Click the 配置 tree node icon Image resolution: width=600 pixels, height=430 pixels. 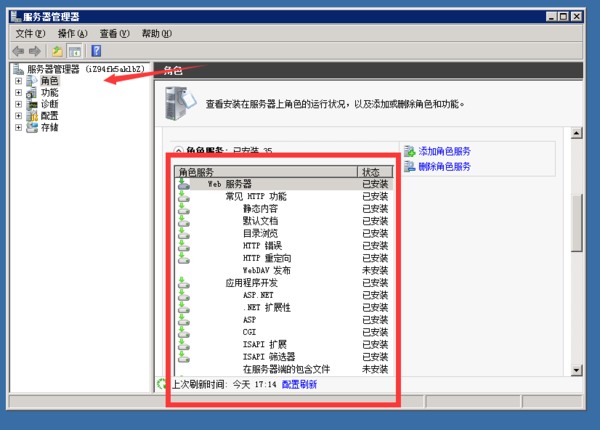pos(32,116)
